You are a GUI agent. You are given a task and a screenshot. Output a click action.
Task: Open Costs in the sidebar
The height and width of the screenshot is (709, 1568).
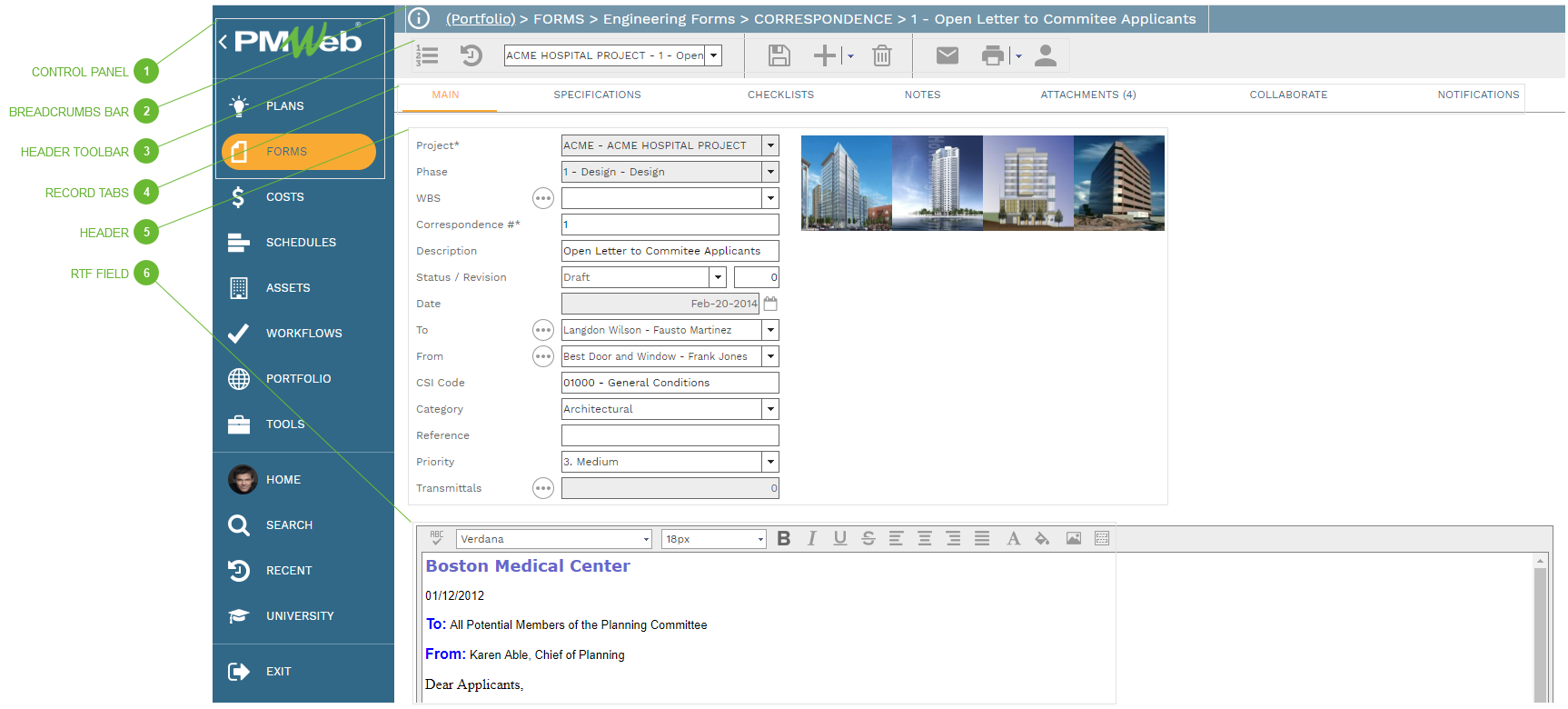[x=284, y=197]
